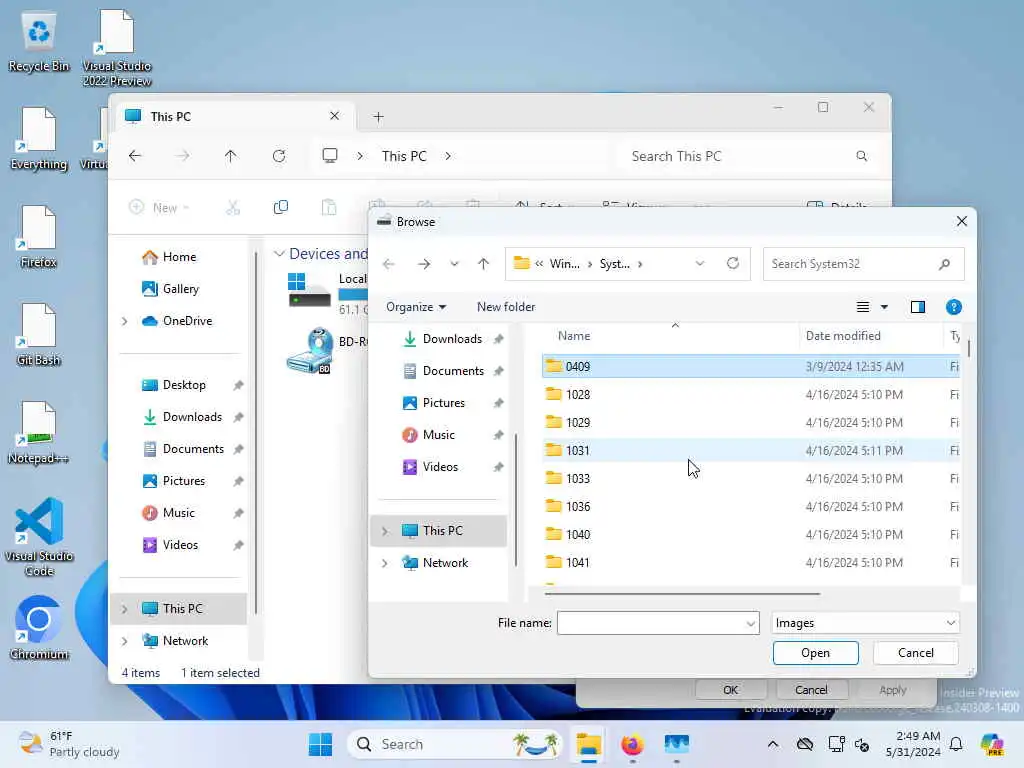Viewport: 1024px width, 768px height.
Task: Click Cancel in the Browse dialog
Action: [x=916, y=653]
